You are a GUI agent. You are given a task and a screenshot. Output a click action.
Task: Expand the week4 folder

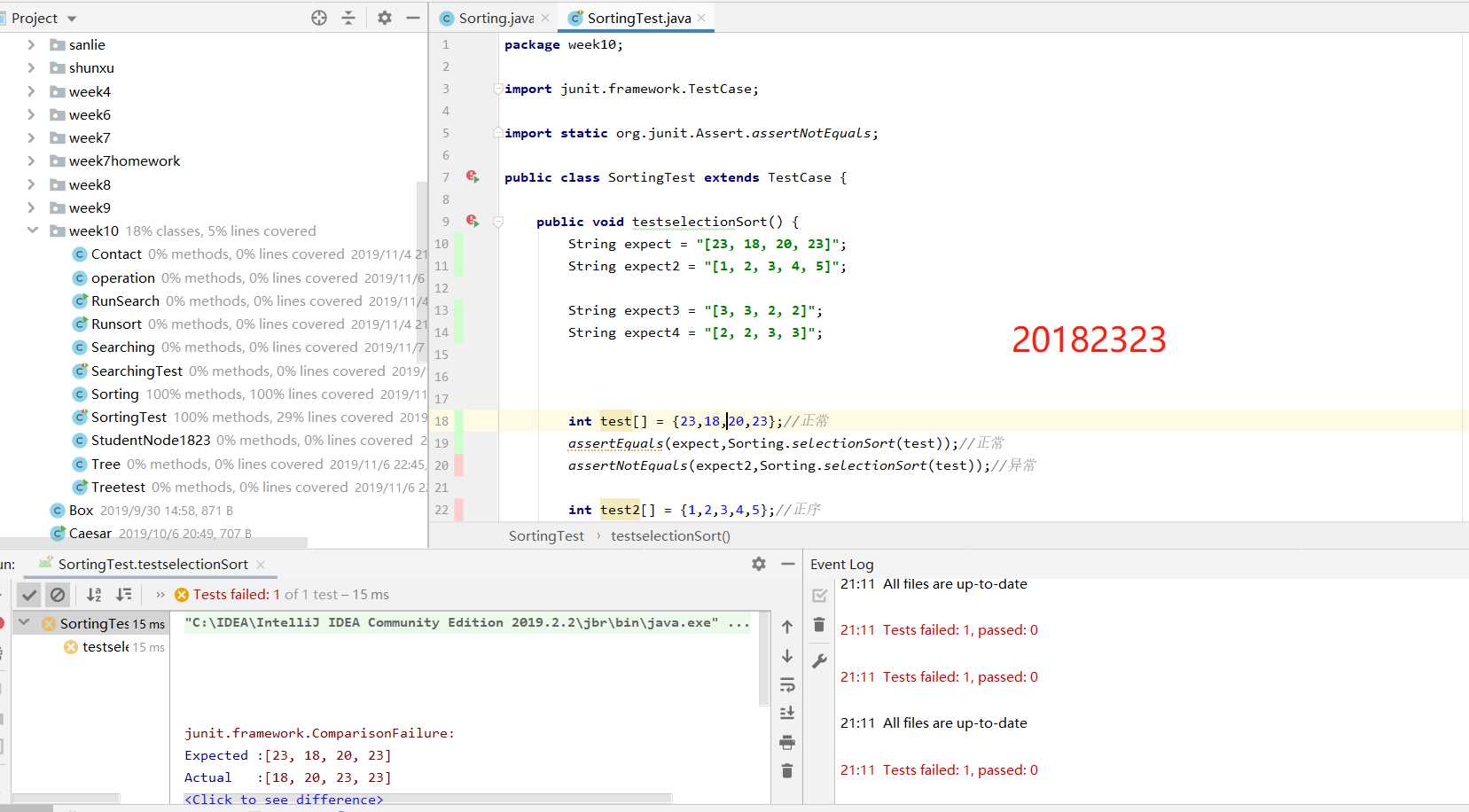click(31, 91)
